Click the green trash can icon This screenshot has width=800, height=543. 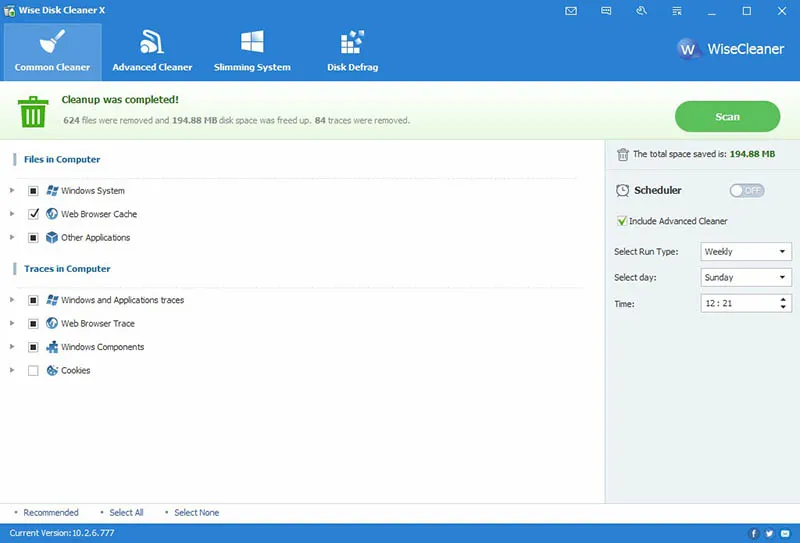tap(33, 110)
